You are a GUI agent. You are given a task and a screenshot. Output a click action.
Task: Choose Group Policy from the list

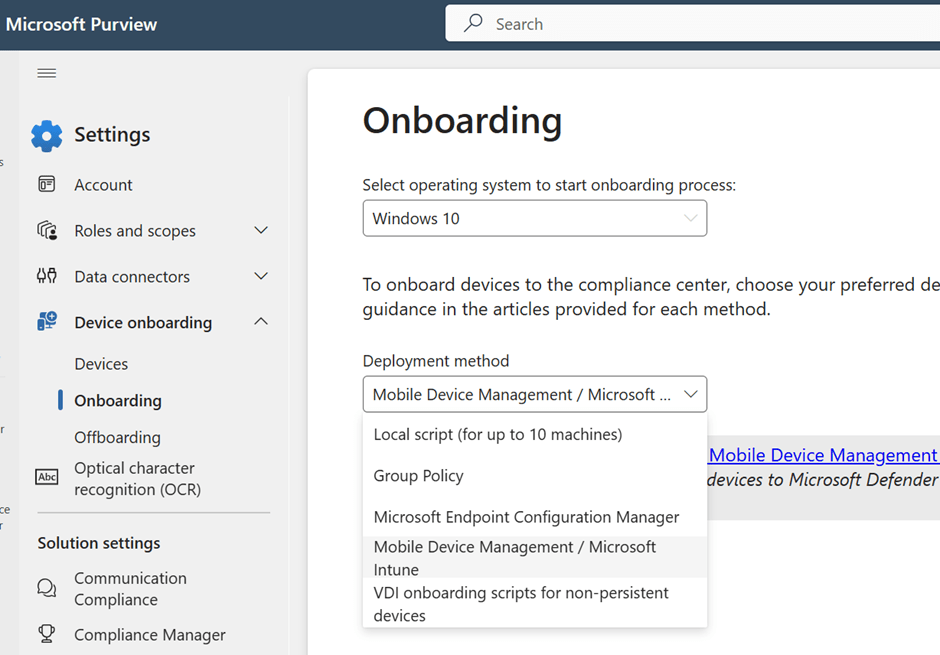[x=418, y=476]
